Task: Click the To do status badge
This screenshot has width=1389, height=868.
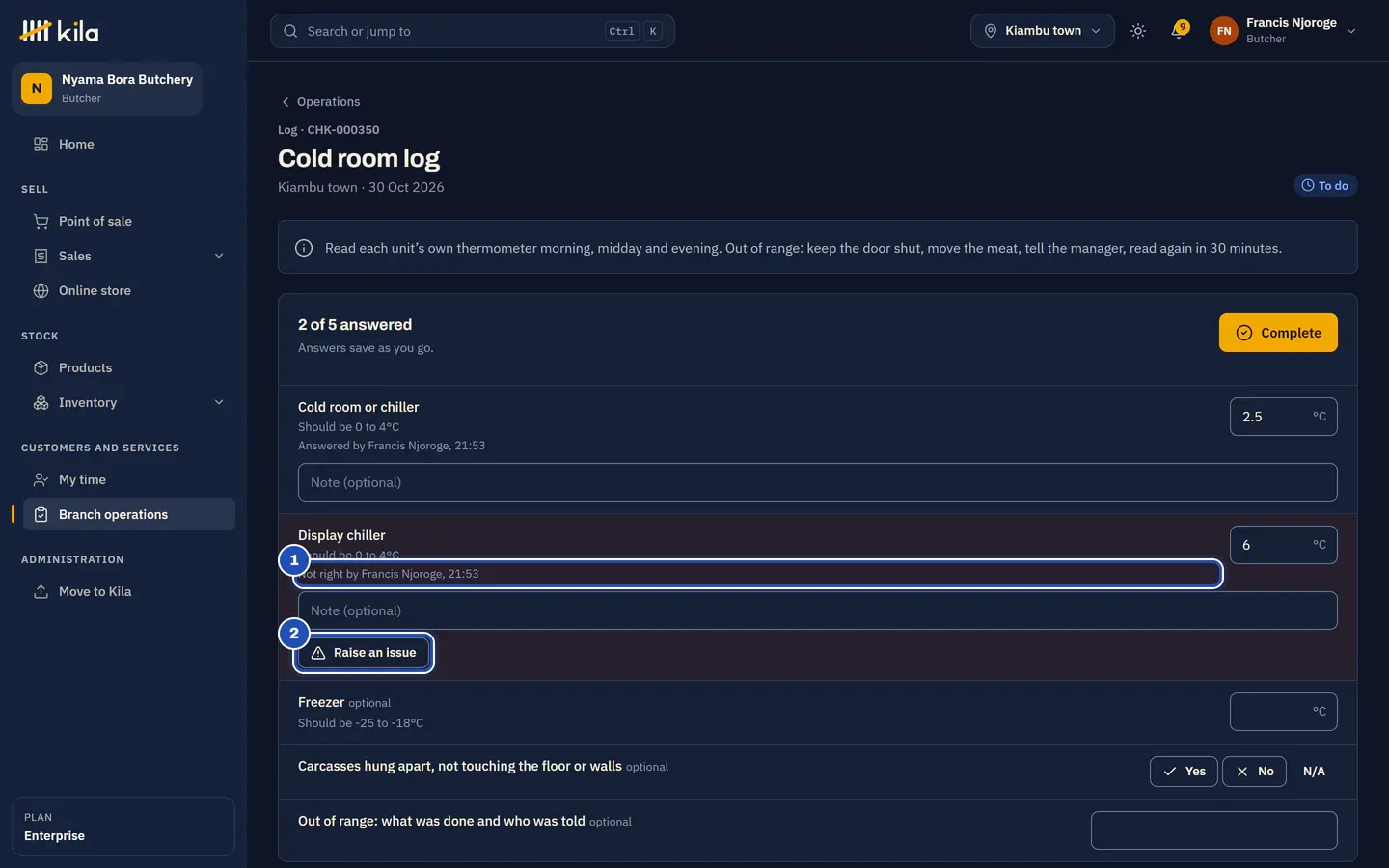Action: [x=1325, y=185]
